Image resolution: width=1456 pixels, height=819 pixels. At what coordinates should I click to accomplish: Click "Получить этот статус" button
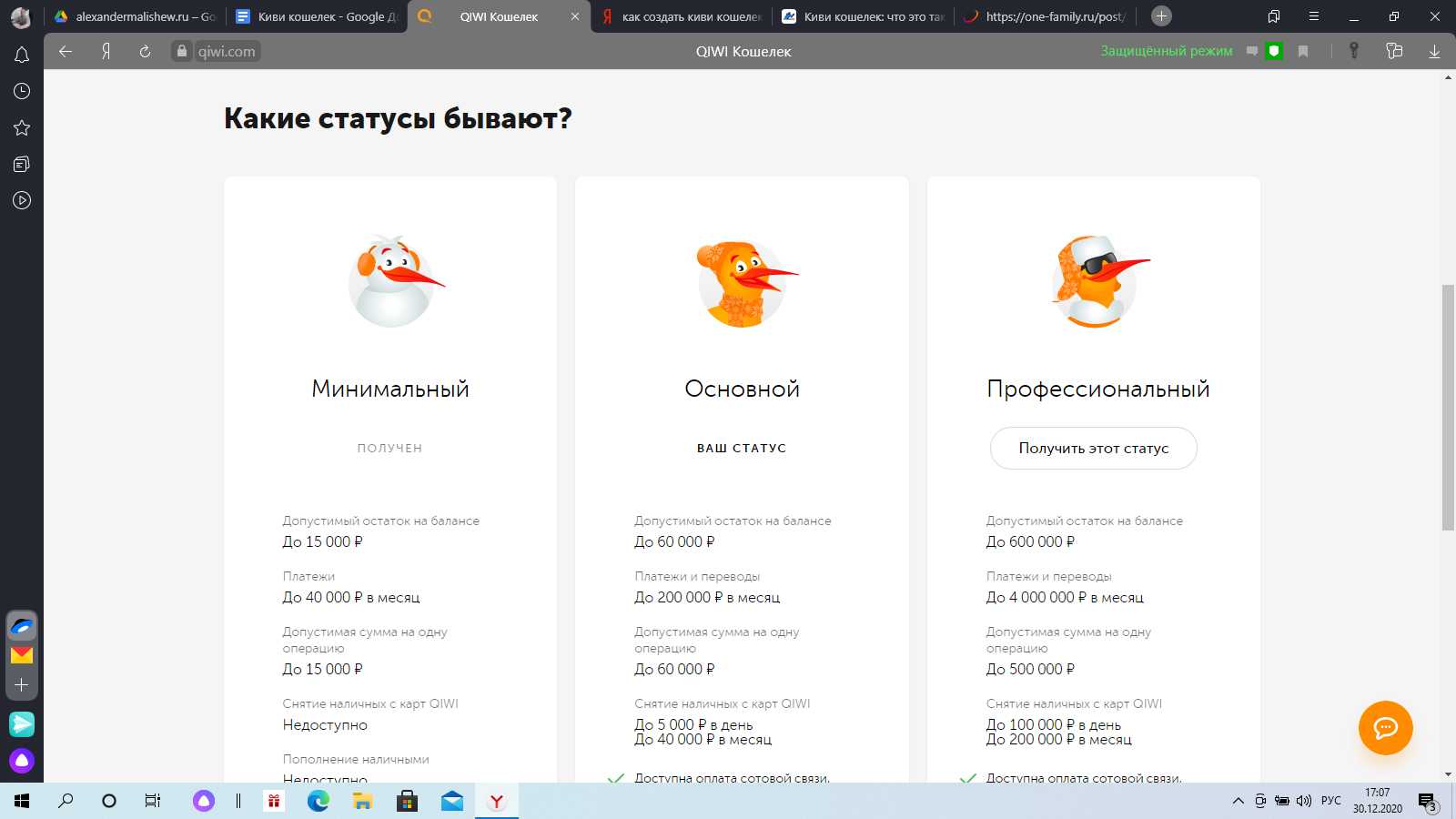pos(1093,448)
